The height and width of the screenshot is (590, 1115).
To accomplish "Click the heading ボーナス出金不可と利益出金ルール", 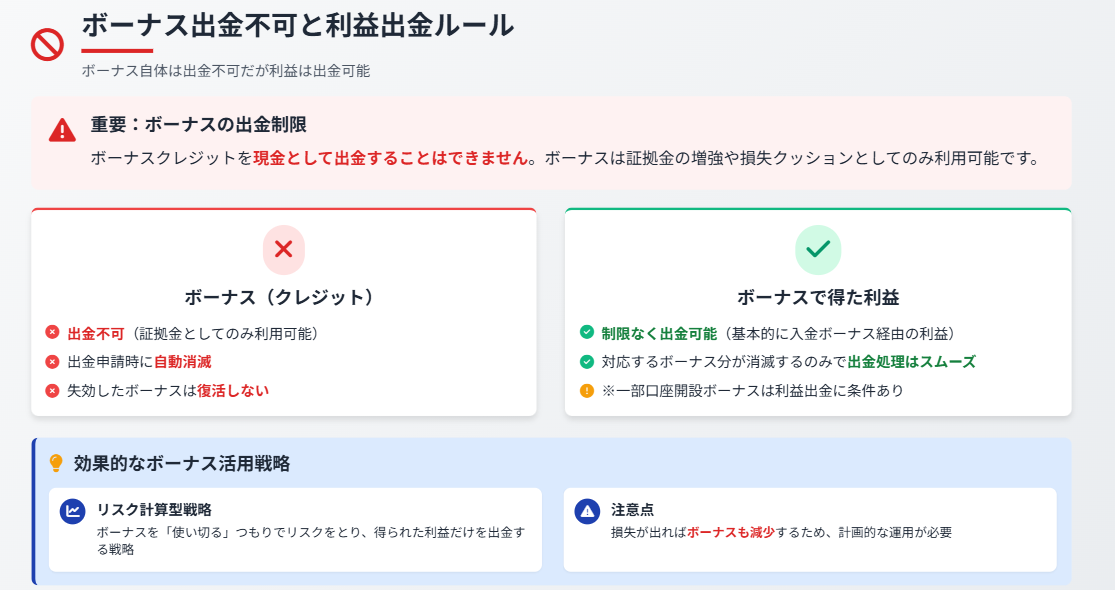I will point(298,26).
